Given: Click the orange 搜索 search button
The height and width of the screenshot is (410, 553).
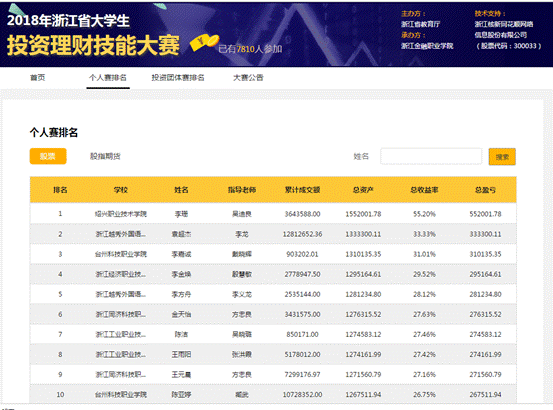Looking at the screenshot, I should (x=502, y=157).
